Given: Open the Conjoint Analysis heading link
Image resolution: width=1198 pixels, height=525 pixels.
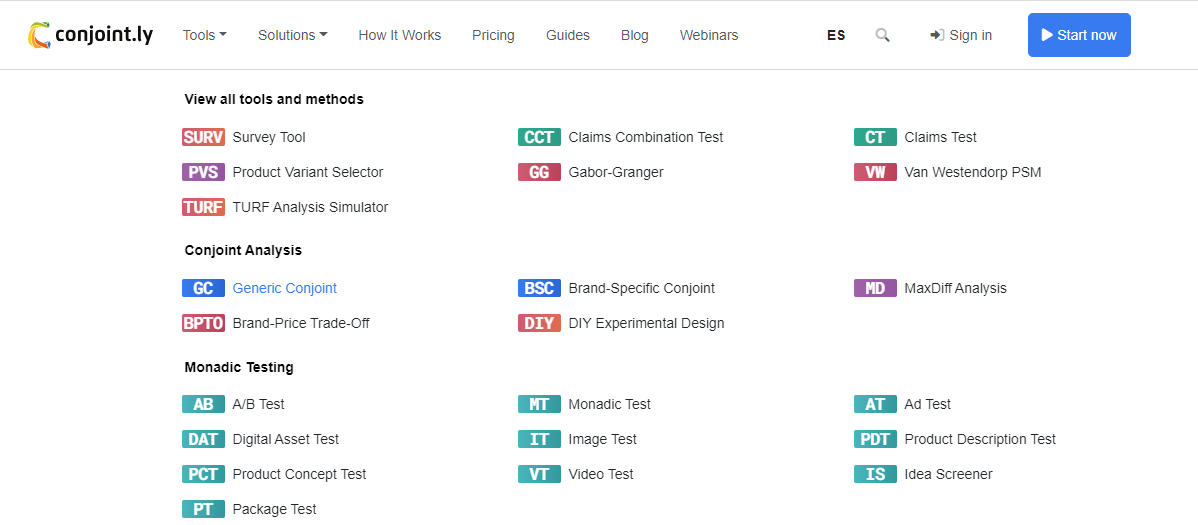Looking at the screenshot, I should (243, 250).
